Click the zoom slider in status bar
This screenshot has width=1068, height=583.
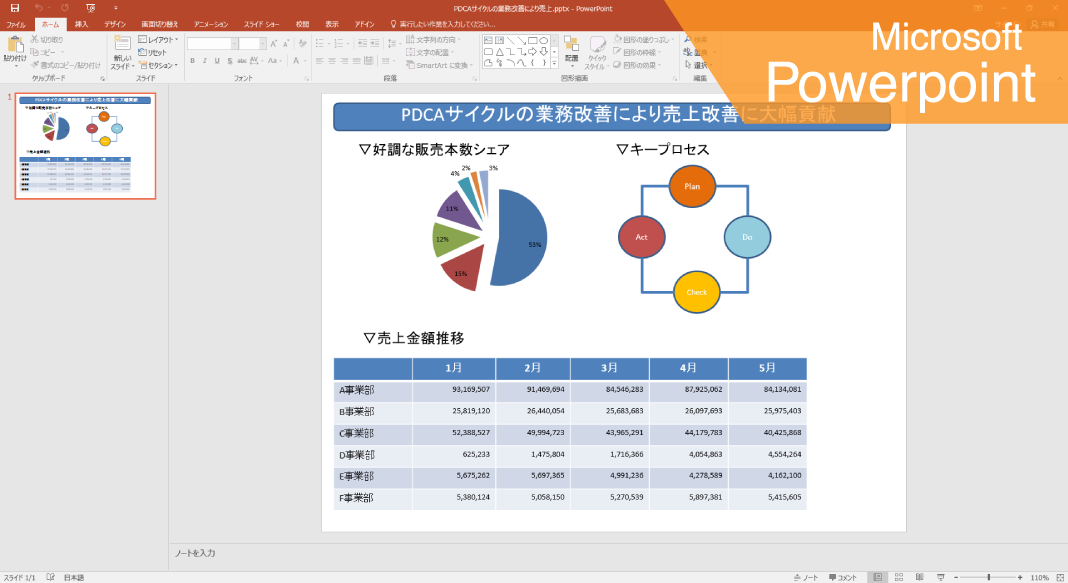pos(988,577)
